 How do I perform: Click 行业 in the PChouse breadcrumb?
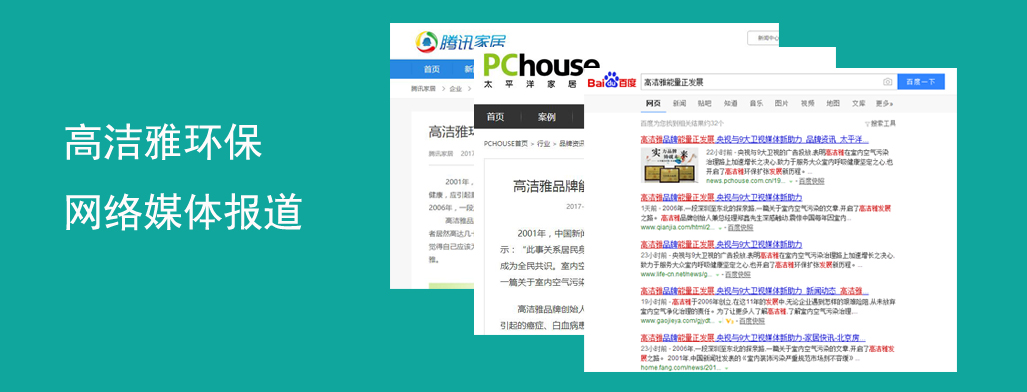point(543,143)
